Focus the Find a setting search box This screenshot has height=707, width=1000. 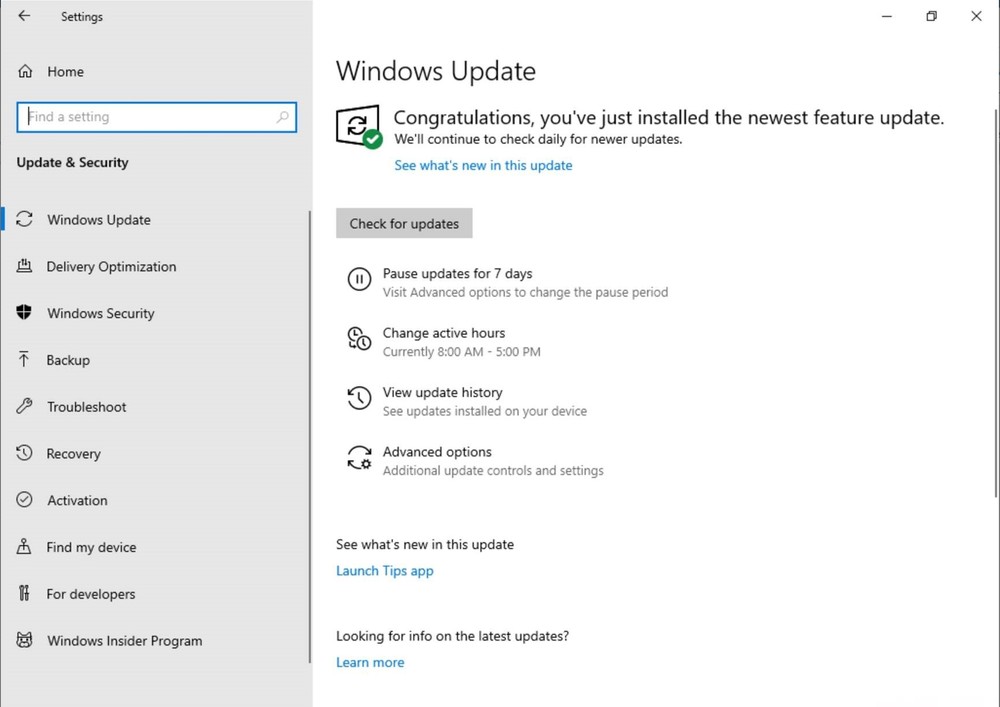click(x=156, y=117)
